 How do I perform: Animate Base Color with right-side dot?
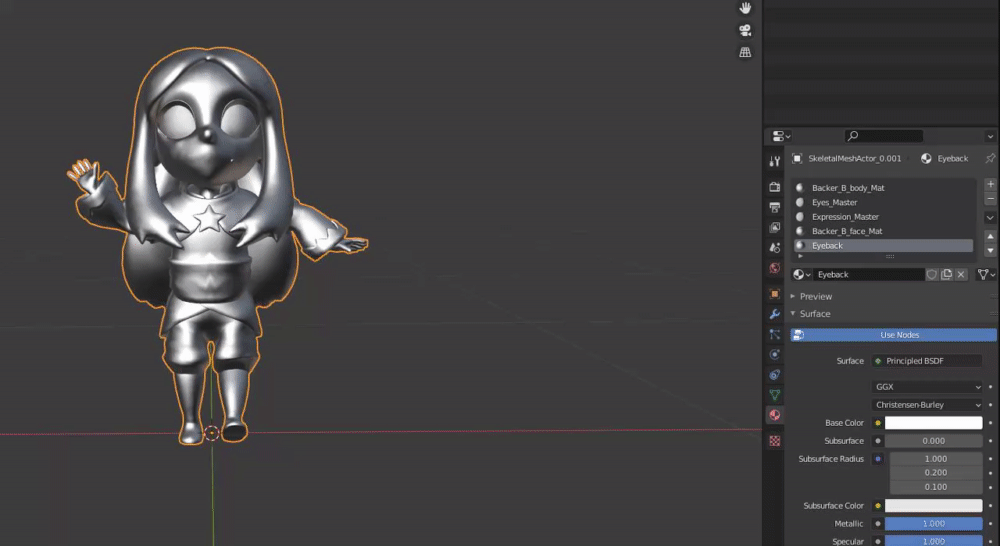[x=990, y=423]
